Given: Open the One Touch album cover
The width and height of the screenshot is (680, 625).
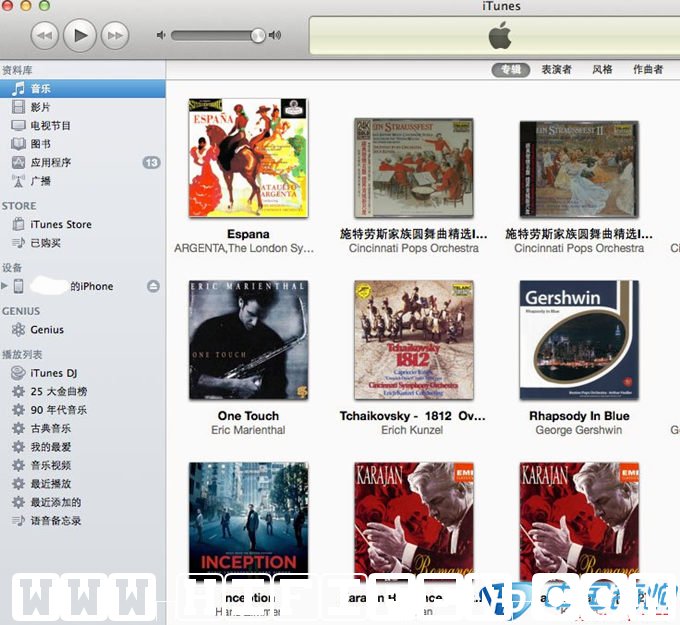Looking at the screenshot, I should [x=248, y=340].
